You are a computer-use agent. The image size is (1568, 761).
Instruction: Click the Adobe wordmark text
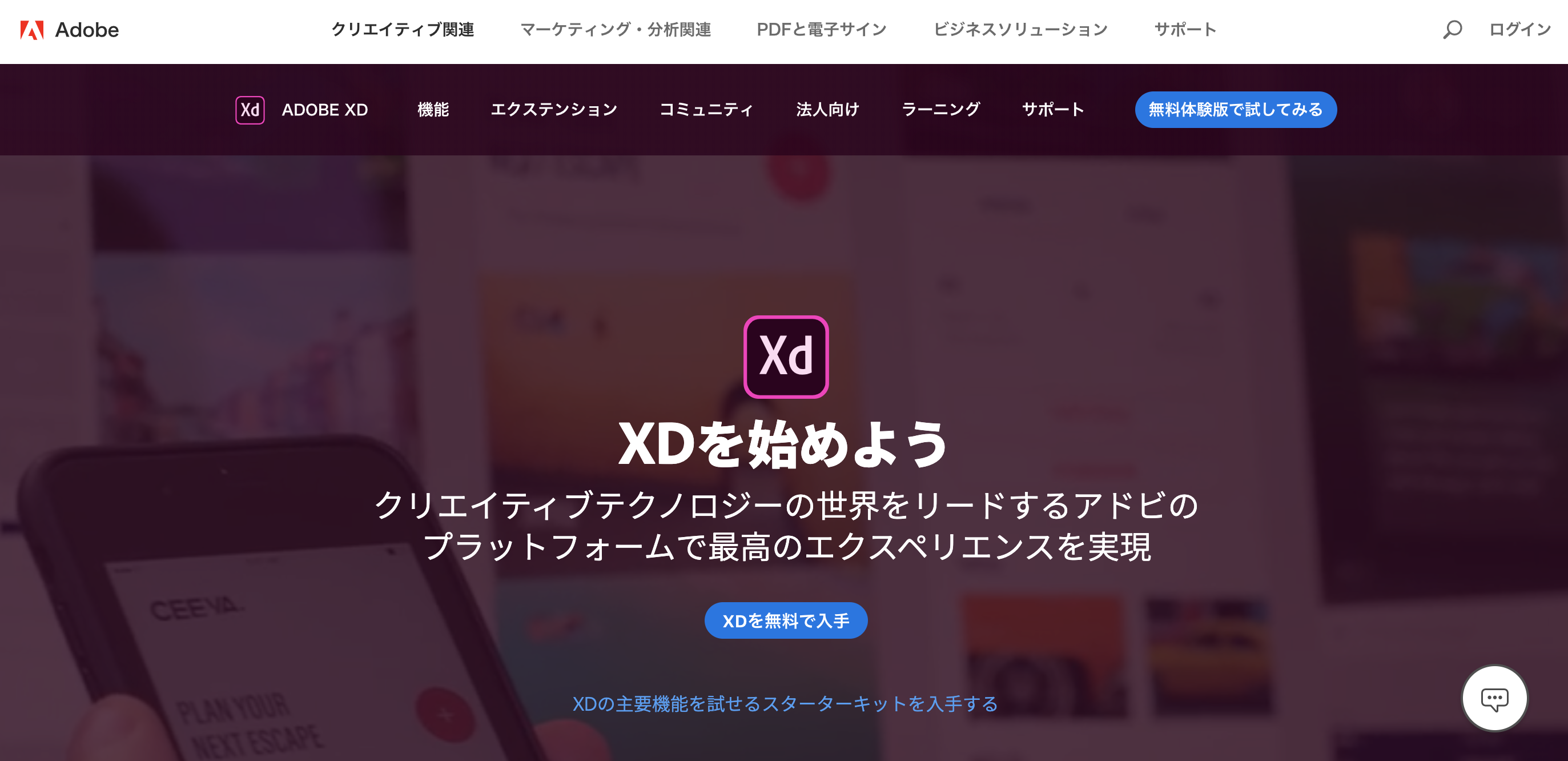click(87, 30)
